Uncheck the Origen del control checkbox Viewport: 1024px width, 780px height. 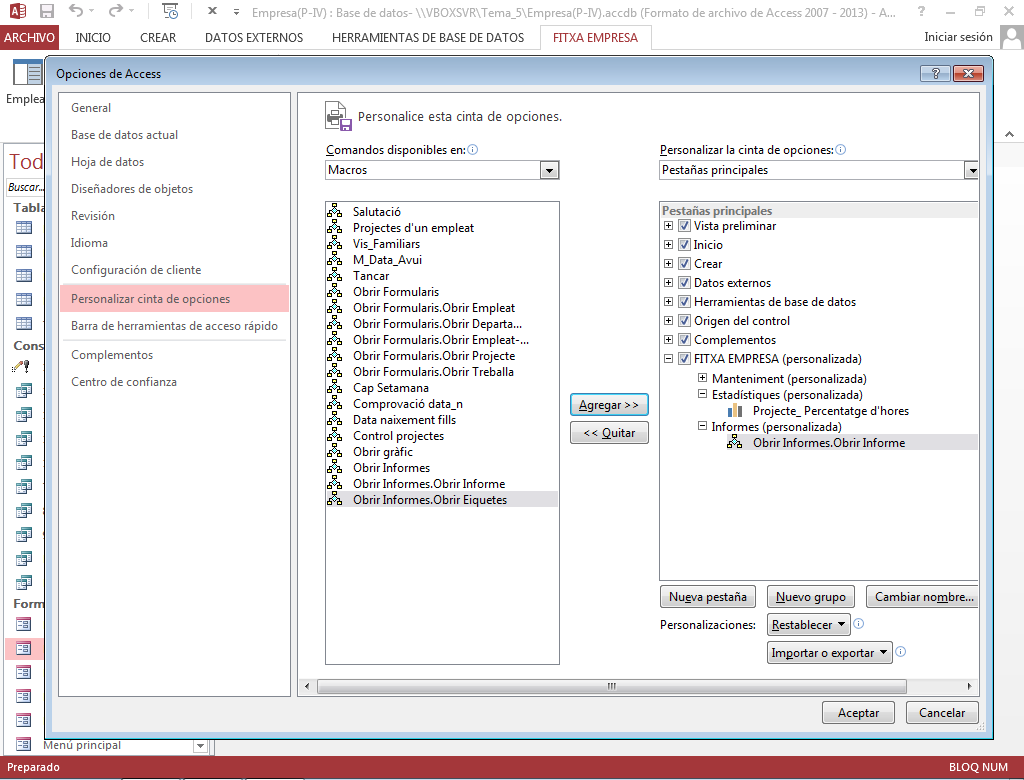point(684,321)
